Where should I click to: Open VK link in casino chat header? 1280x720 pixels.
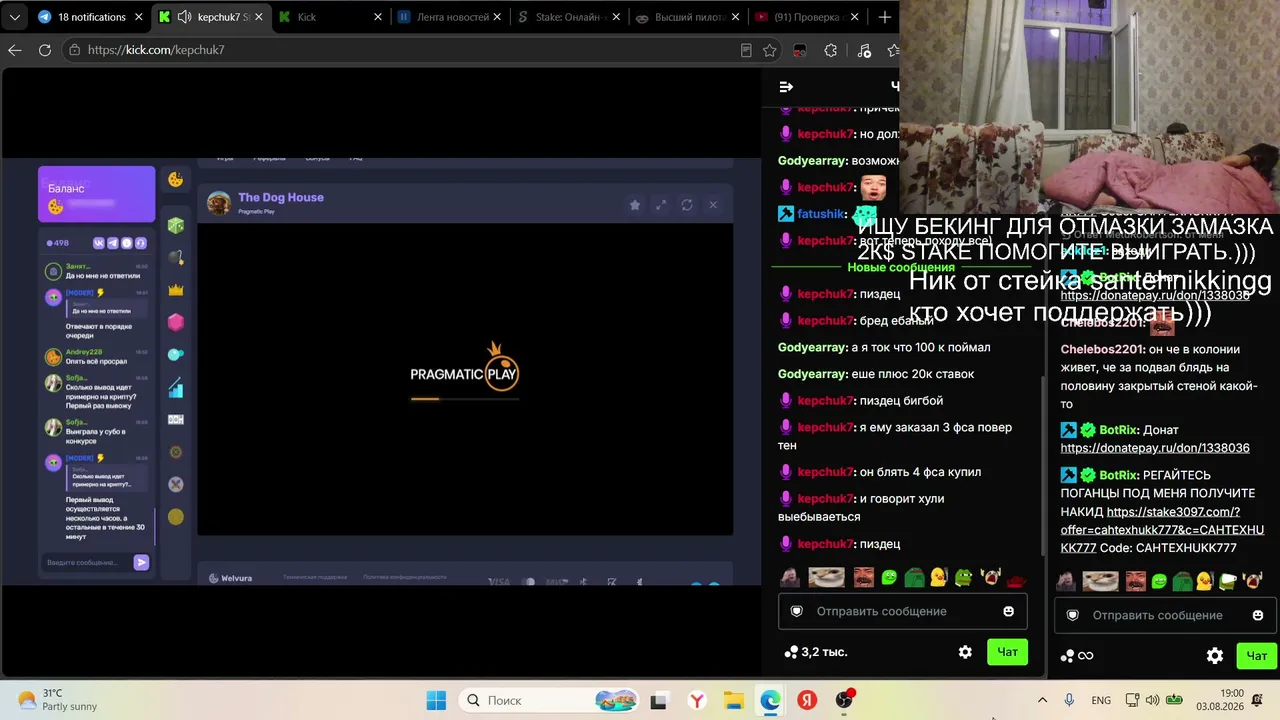[x=99, y=243]
